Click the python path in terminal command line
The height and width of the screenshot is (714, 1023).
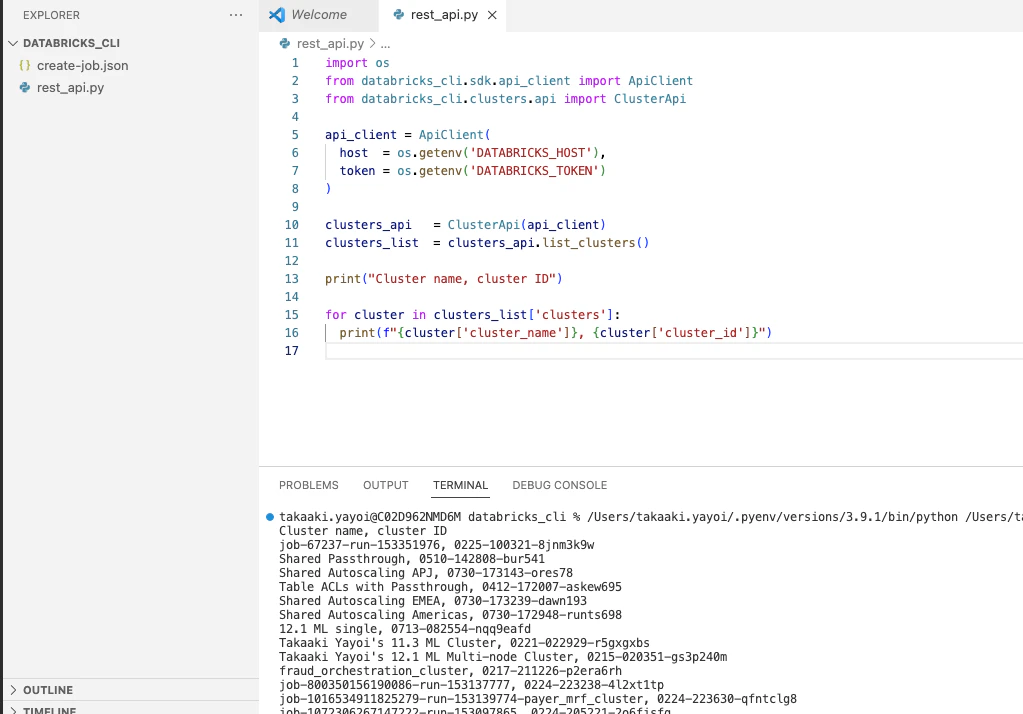[x=772, y=517]
